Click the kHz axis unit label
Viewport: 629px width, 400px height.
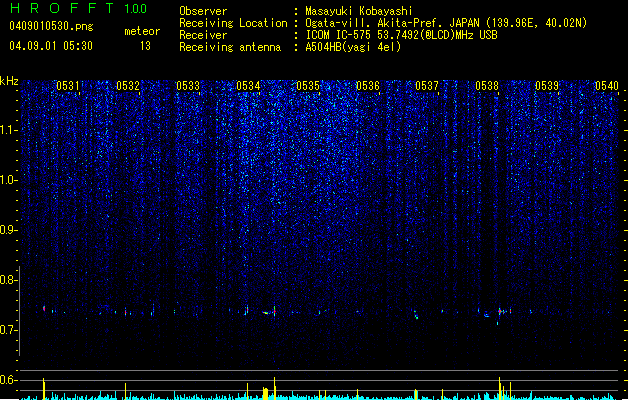(x=9, y=81)
